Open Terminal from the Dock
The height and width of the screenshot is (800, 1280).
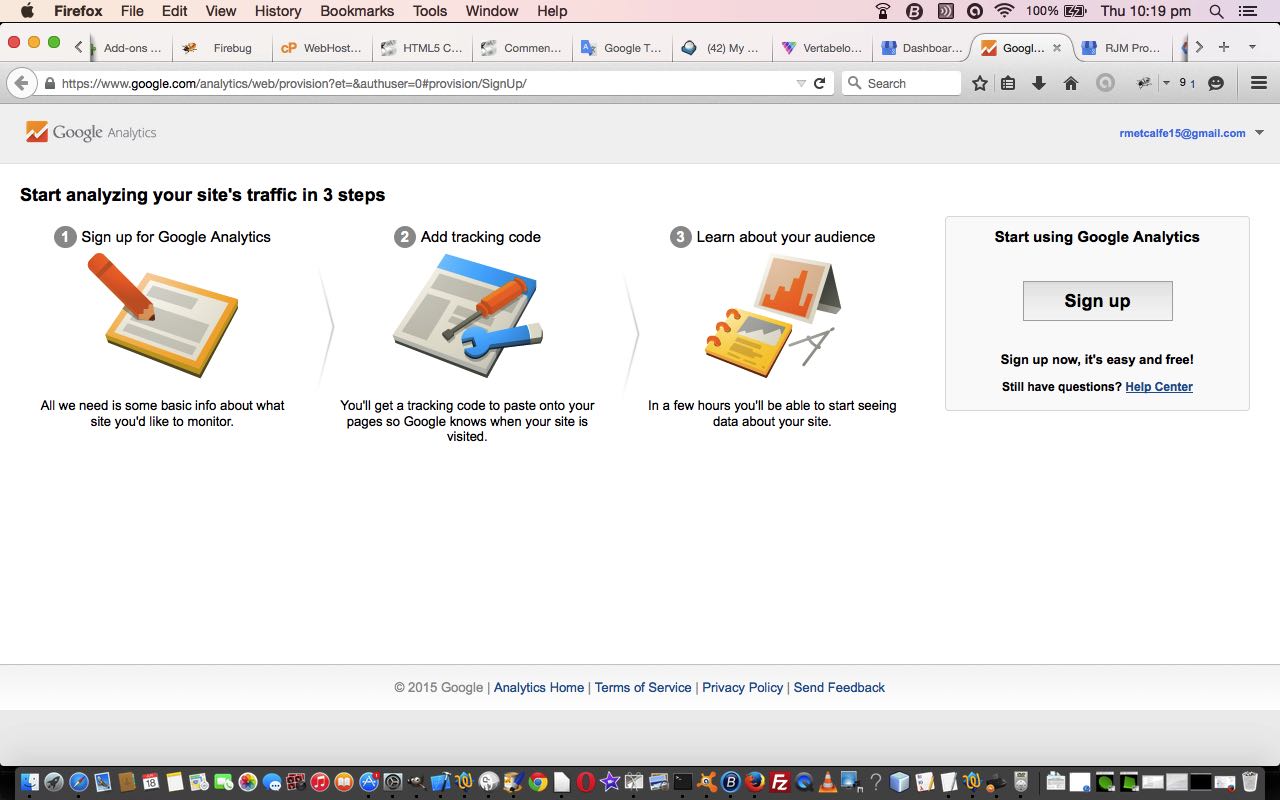pos(683,782)
